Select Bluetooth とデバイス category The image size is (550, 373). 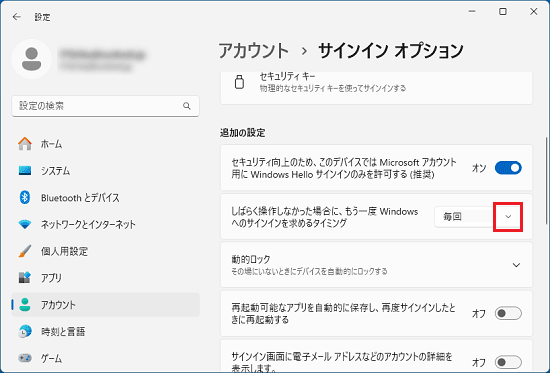[x=105, y=198]
